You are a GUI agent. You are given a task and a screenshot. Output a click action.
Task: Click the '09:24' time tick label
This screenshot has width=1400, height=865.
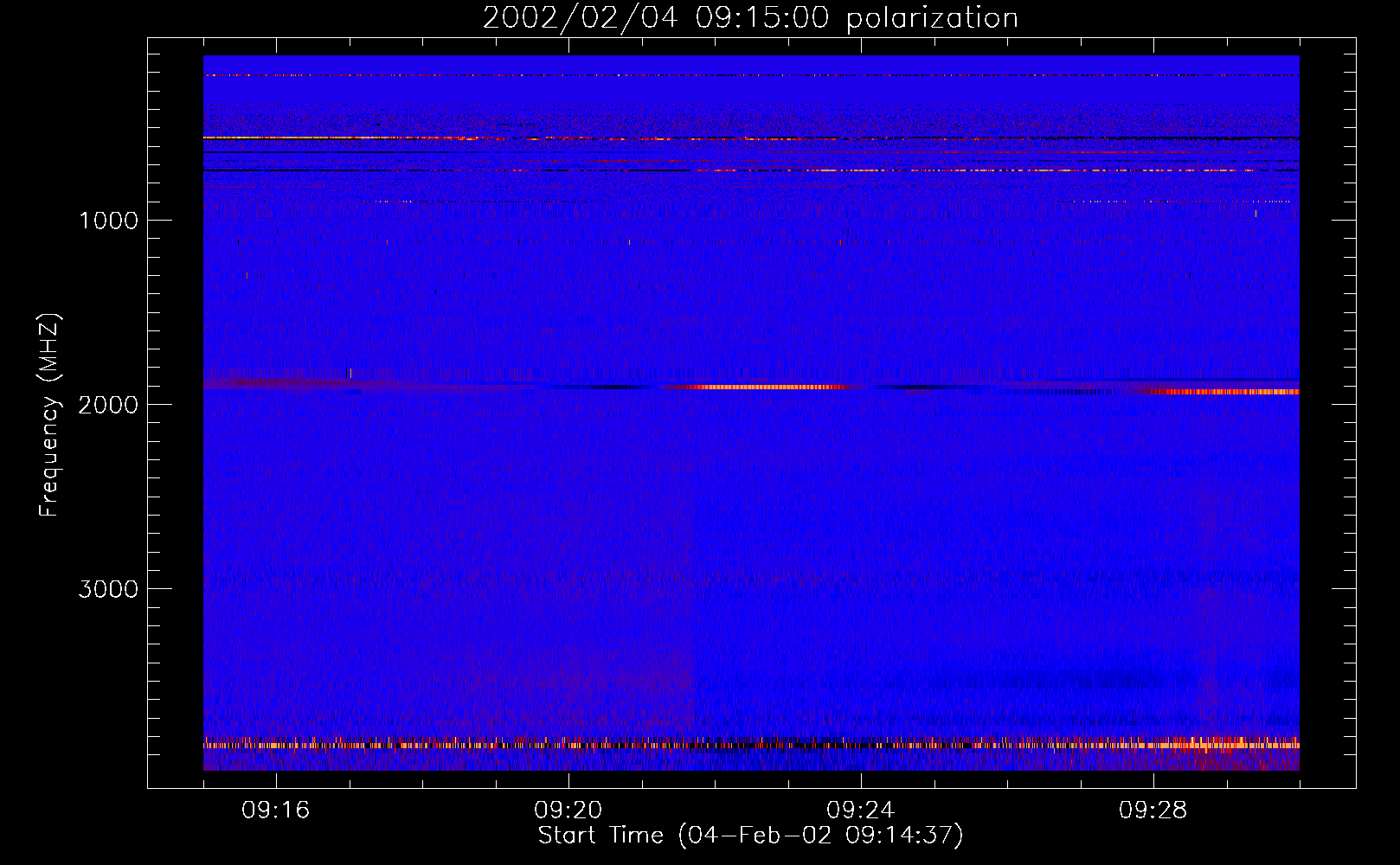(x=861, y=811)
